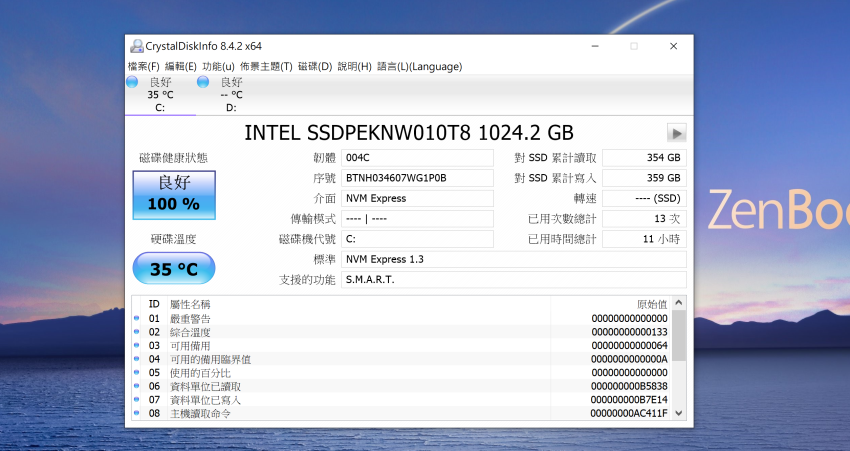The image size is (850, 451).
Task: Click the ID column header
Action: pyautogui.click(x=154, y=304)
